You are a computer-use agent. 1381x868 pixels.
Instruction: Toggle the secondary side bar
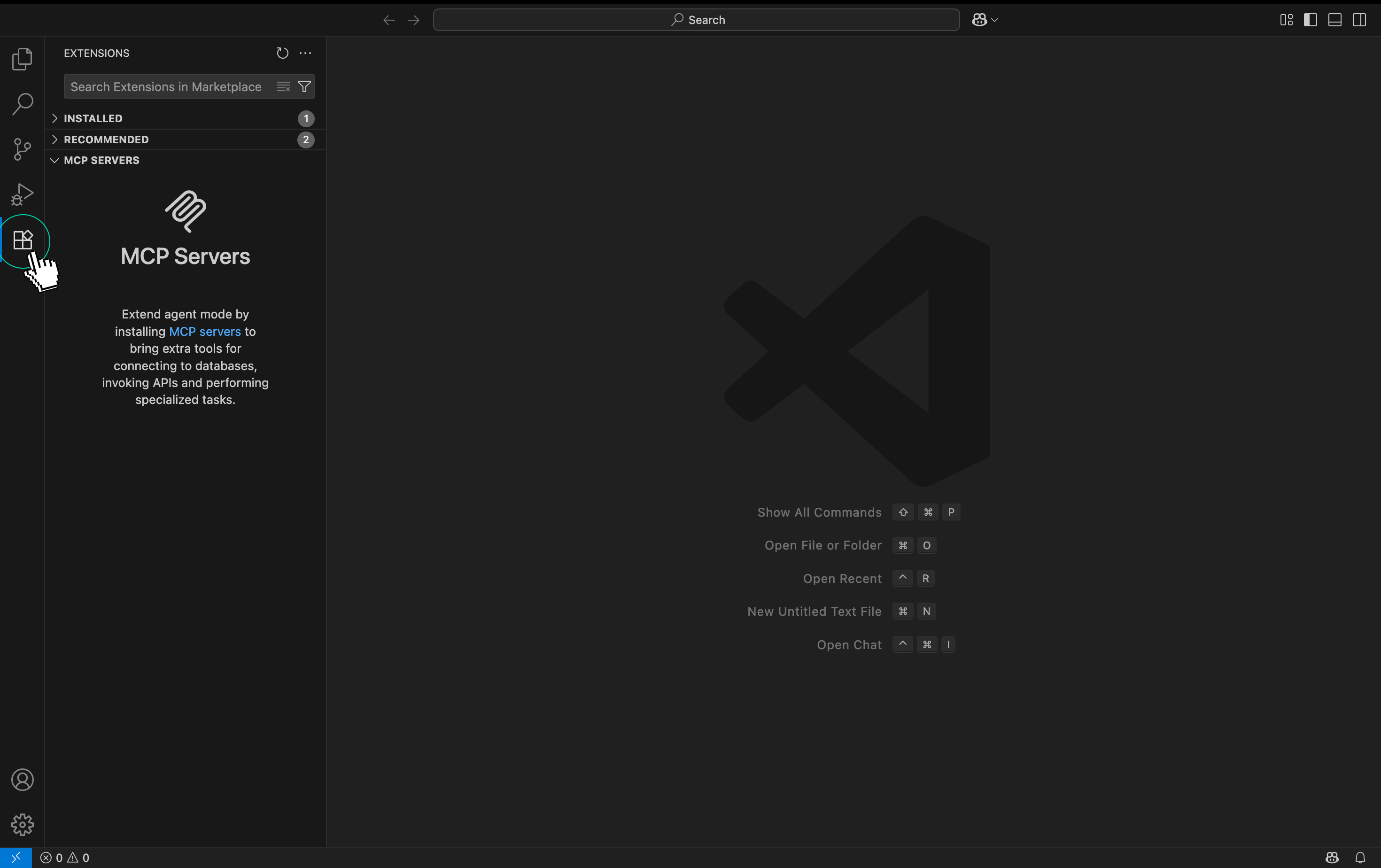point(1359,20)
